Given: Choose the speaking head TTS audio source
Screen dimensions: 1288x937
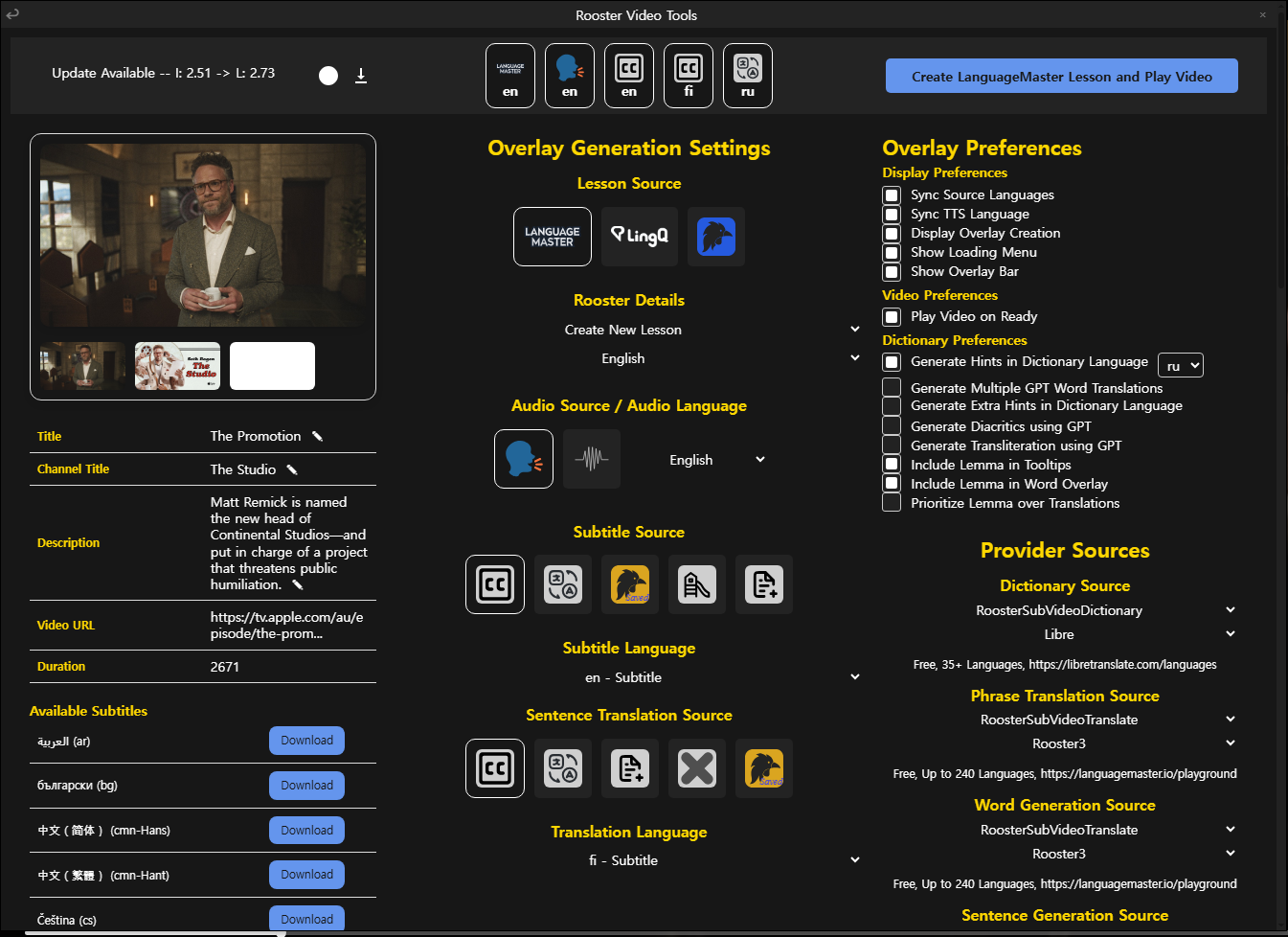Looking at the screenshot, I should click(524, 459).
